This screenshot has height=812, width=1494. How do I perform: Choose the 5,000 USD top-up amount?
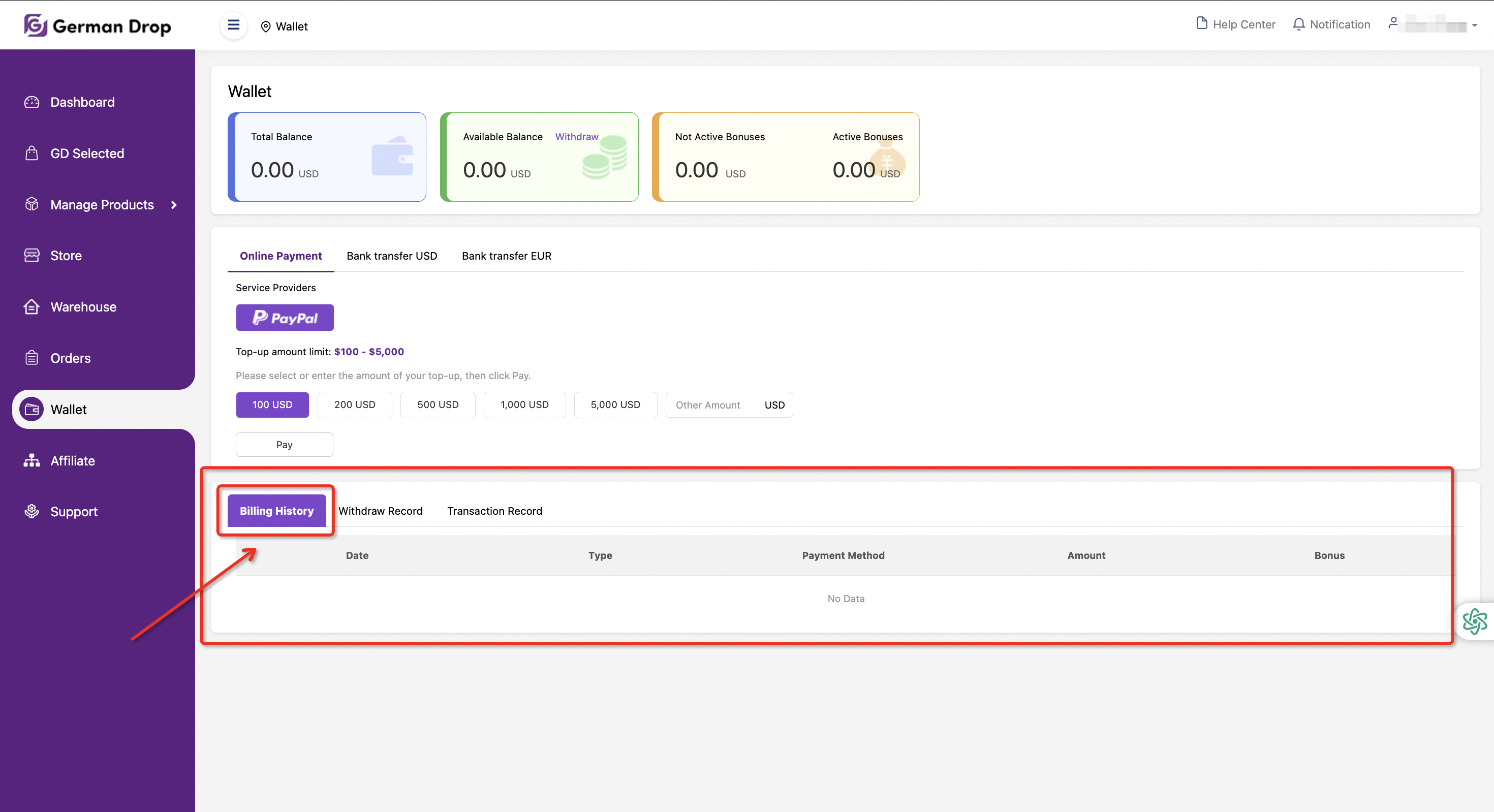(x=615, y=404)
